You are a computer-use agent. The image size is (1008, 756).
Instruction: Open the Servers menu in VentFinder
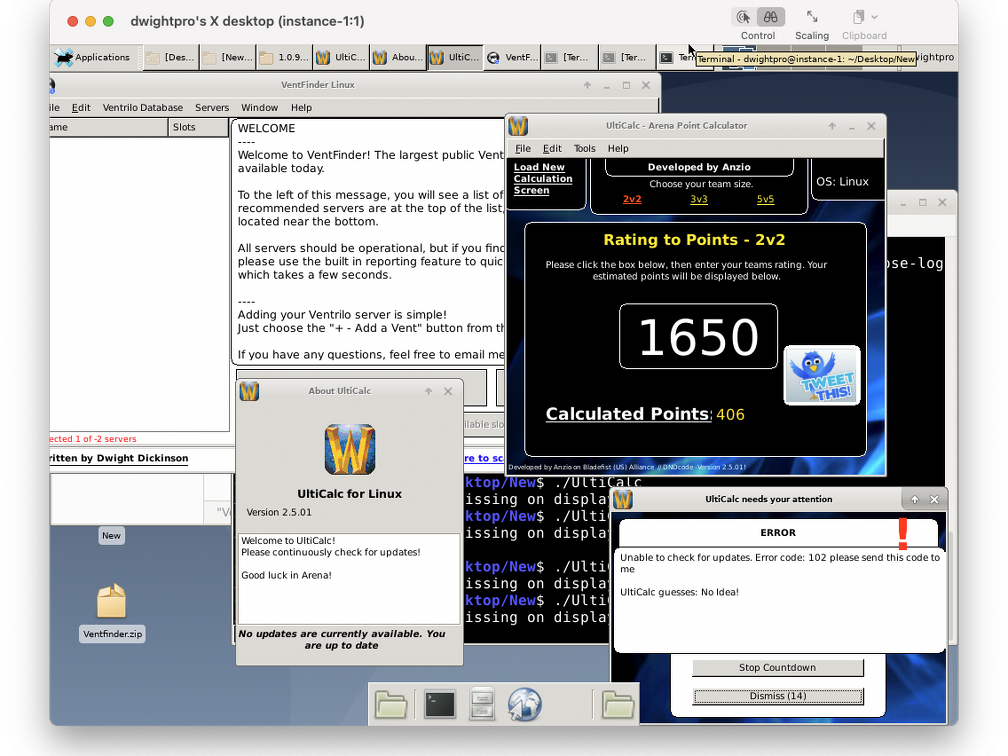[212, 107]
